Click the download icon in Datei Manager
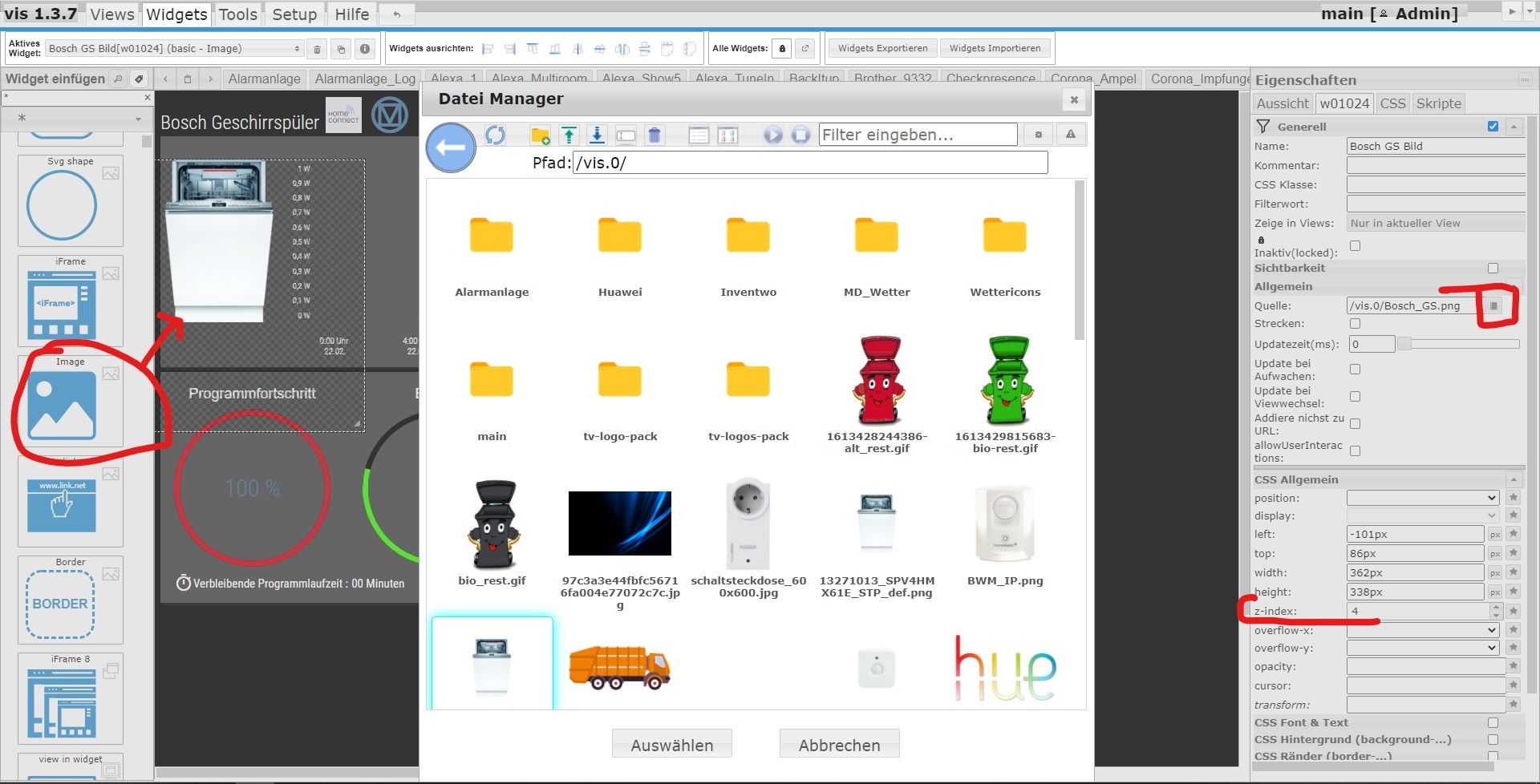1540x784 pixels. pyautogui.click(x=597, y=135)
